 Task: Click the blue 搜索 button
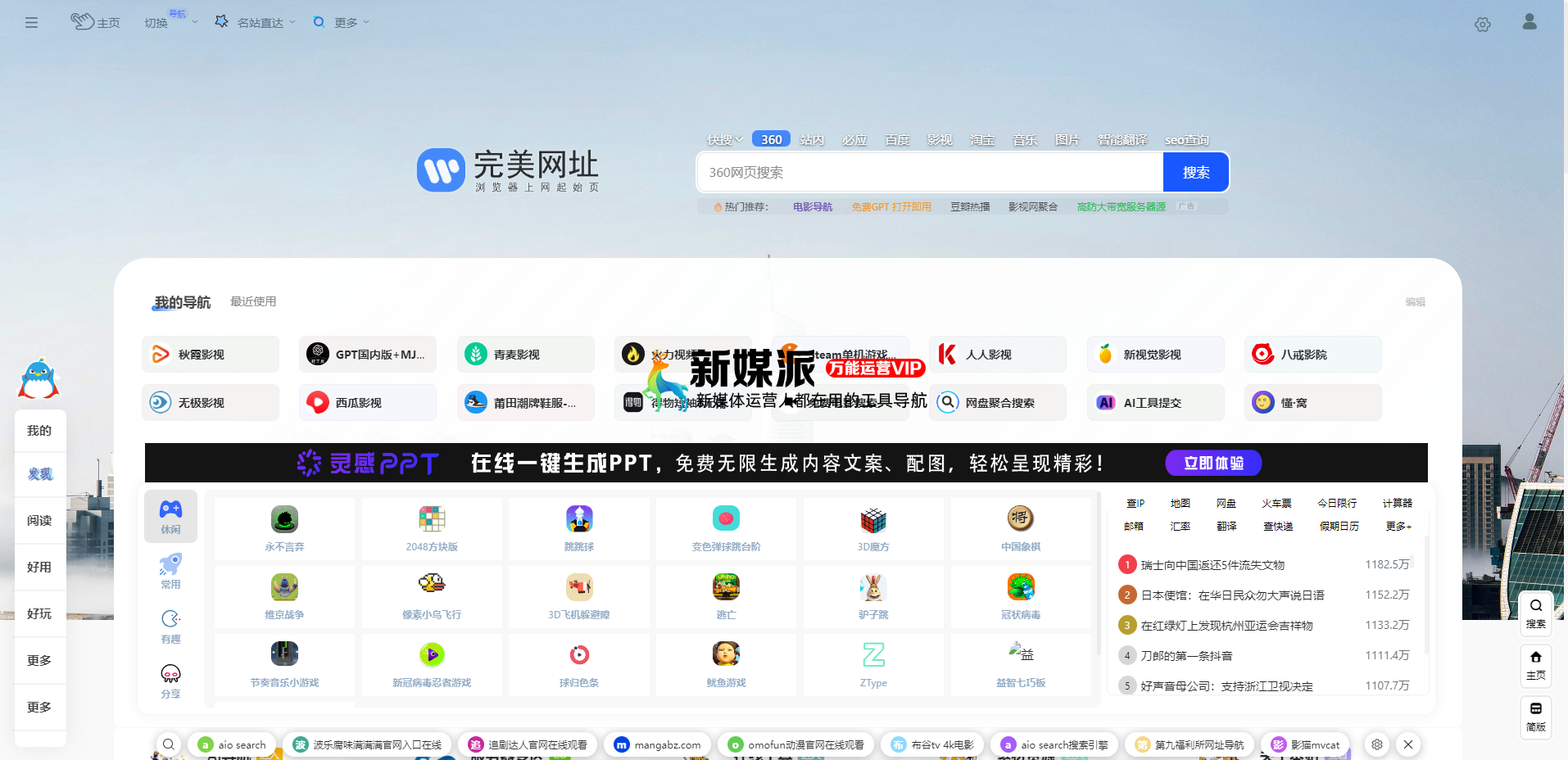[x=1195, y=172]
